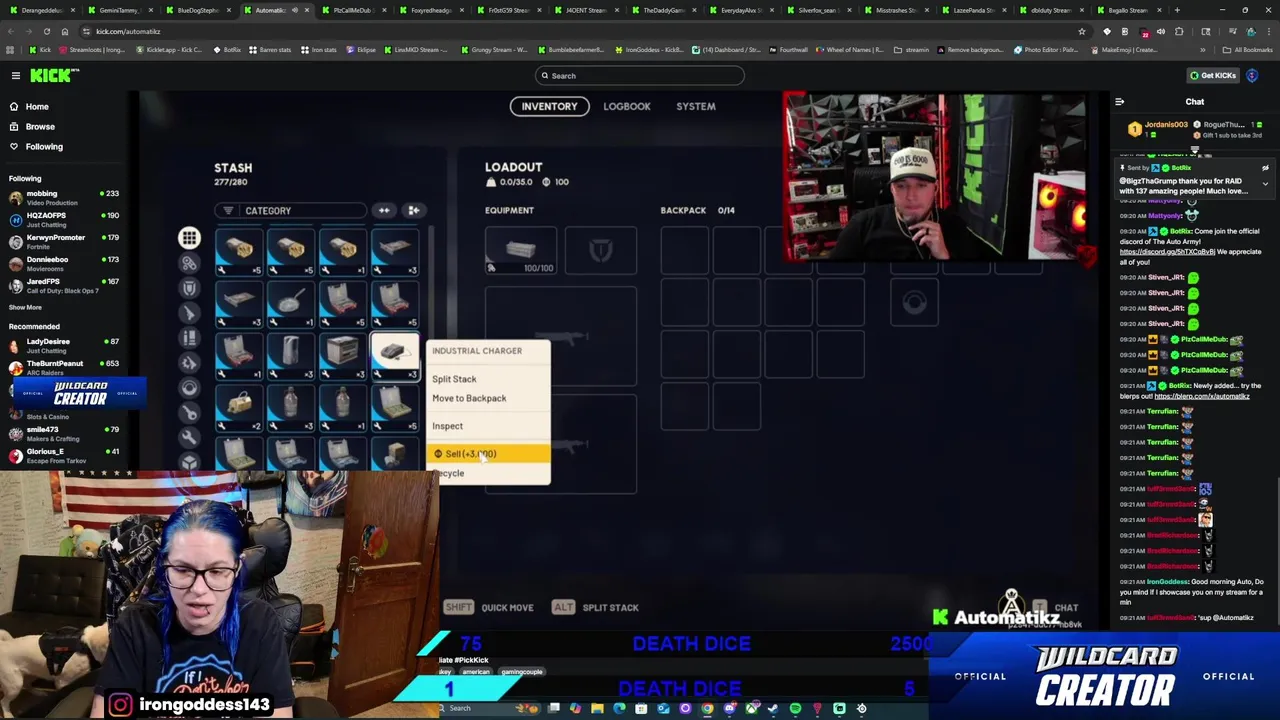Open Glorious_E recommended channel
1280x720 pixels.
pyautogui.click(x=62, y=455)
